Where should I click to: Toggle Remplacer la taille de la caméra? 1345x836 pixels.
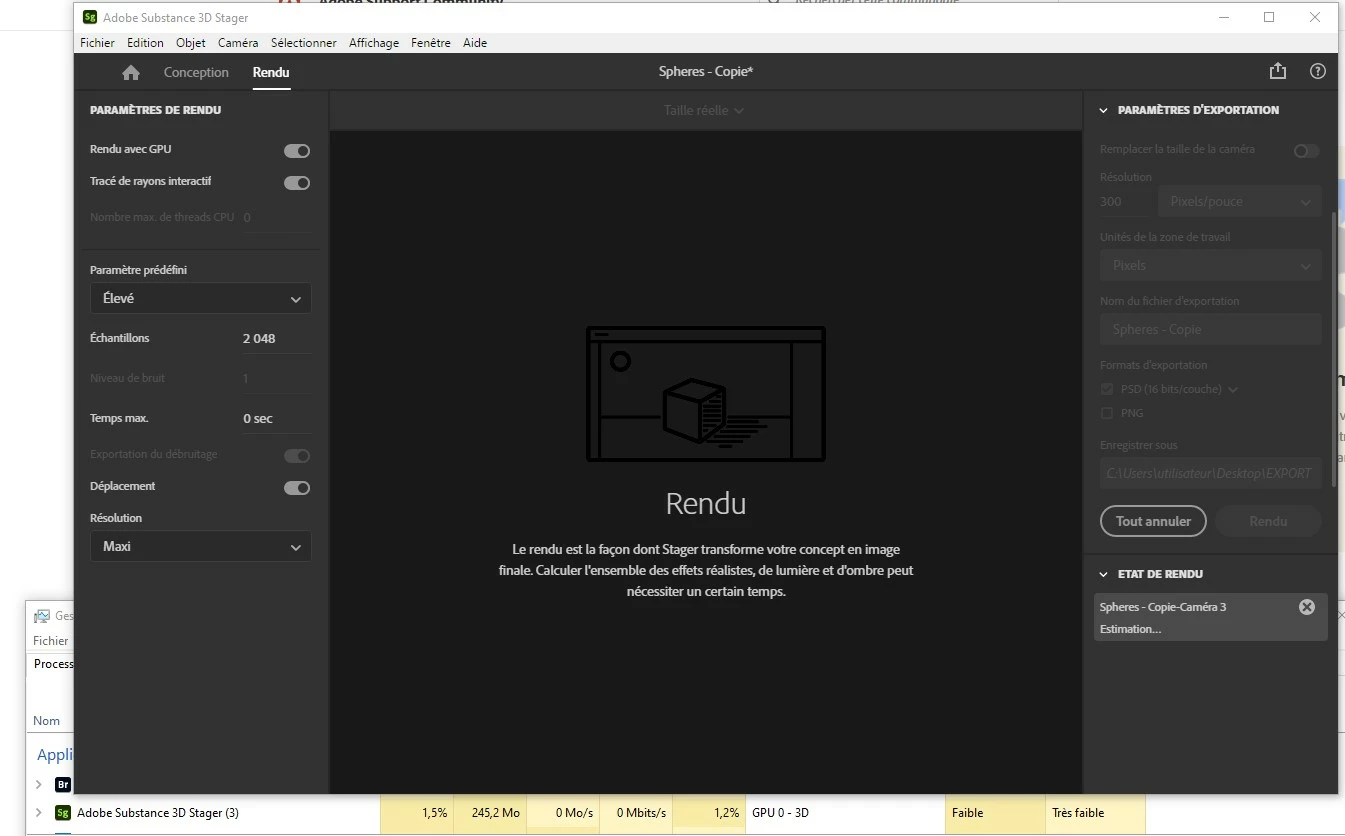coord(1306,151)
